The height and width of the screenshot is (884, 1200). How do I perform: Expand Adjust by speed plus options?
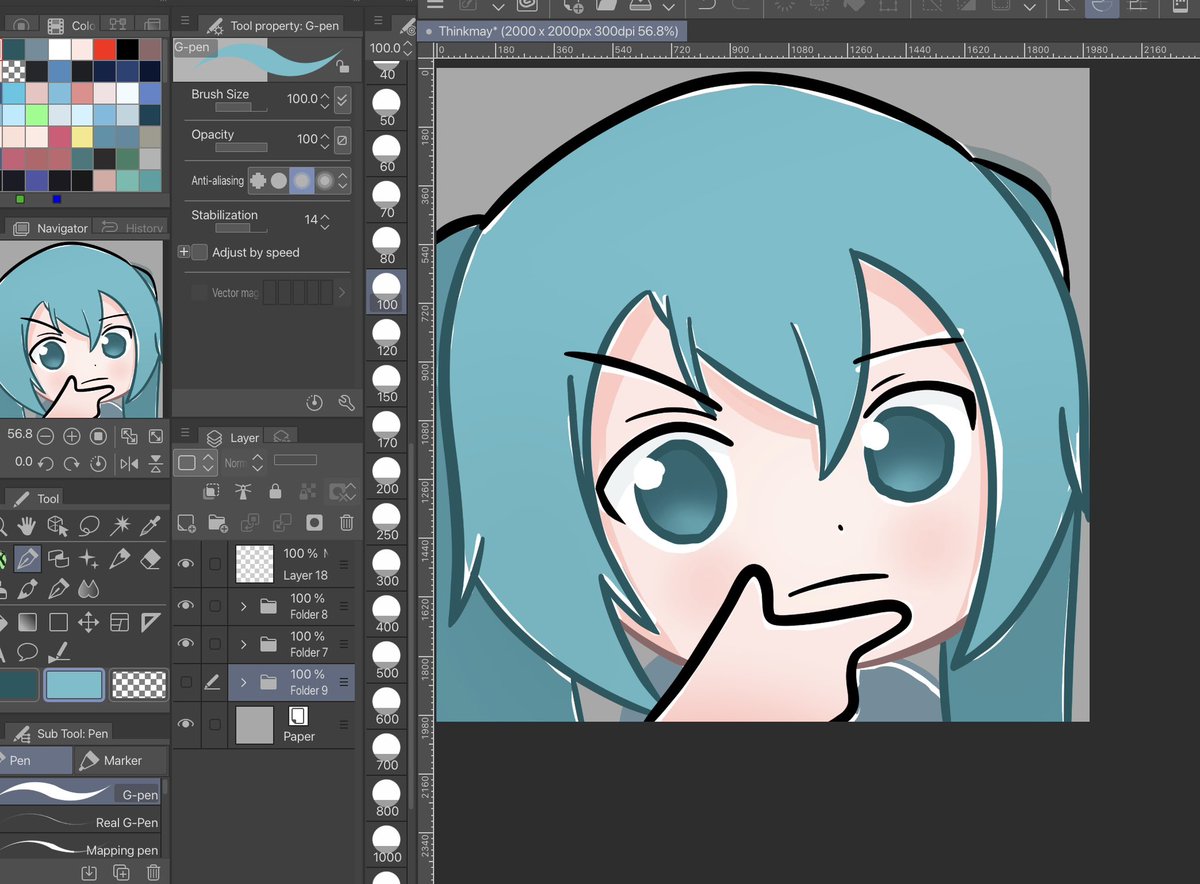pos(183,252)
